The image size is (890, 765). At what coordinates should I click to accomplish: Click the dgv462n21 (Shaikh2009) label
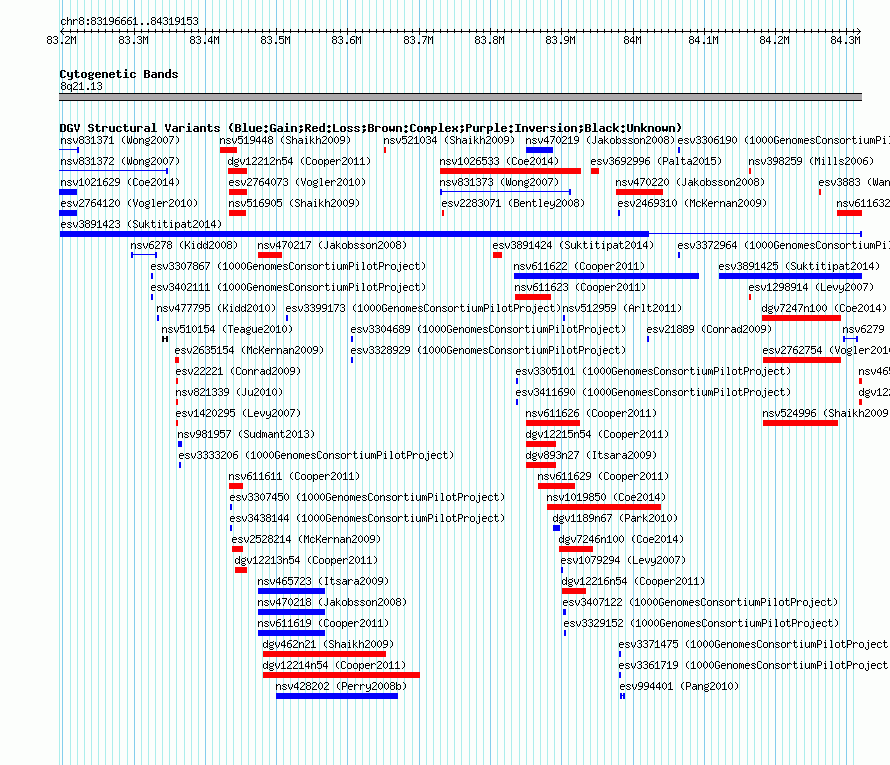click(328, 644)
